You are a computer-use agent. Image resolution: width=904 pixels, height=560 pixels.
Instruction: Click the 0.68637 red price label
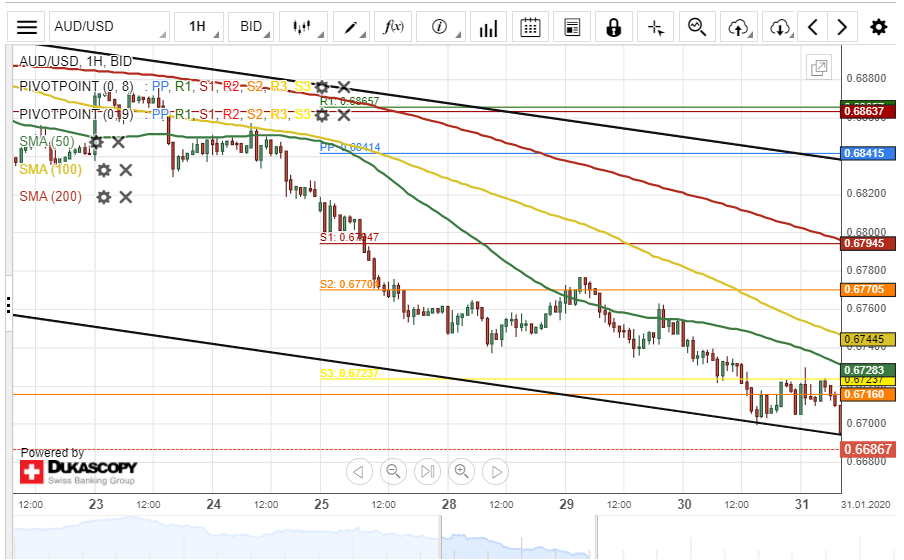coord(868,111)
